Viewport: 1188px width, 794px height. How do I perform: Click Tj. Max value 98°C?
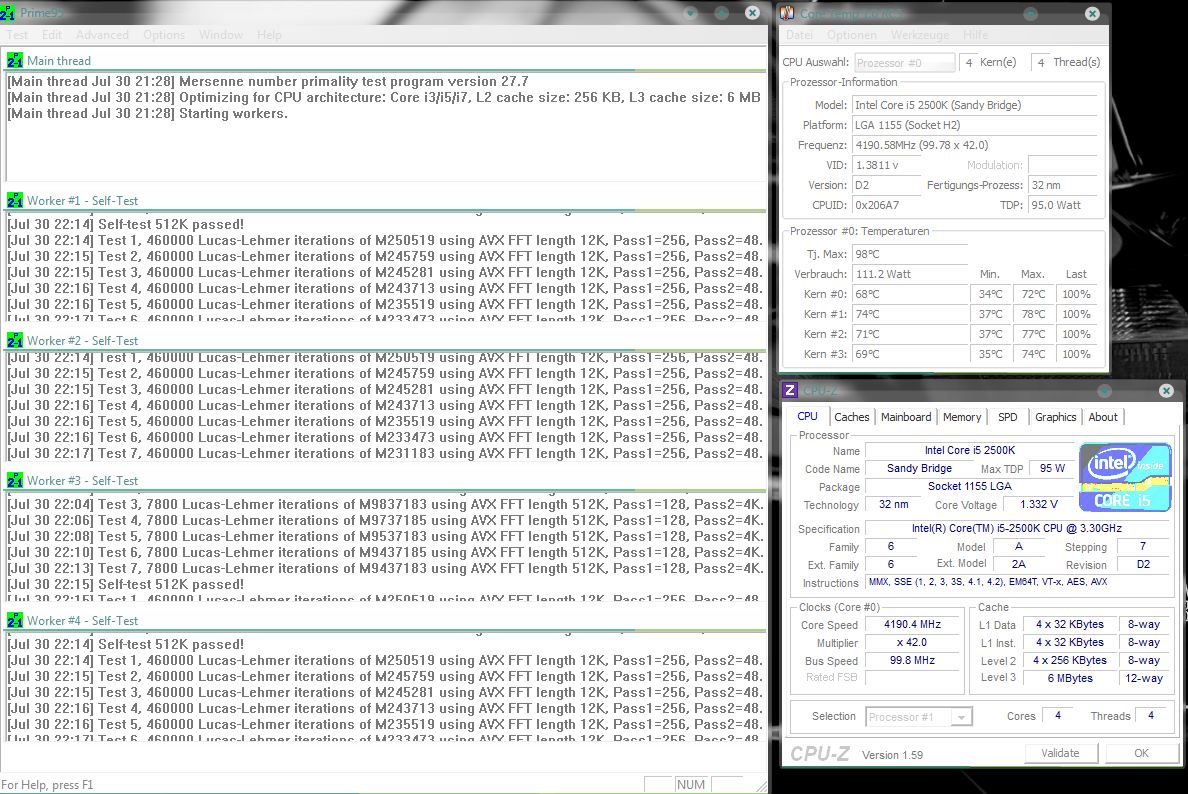pos(909,255)
